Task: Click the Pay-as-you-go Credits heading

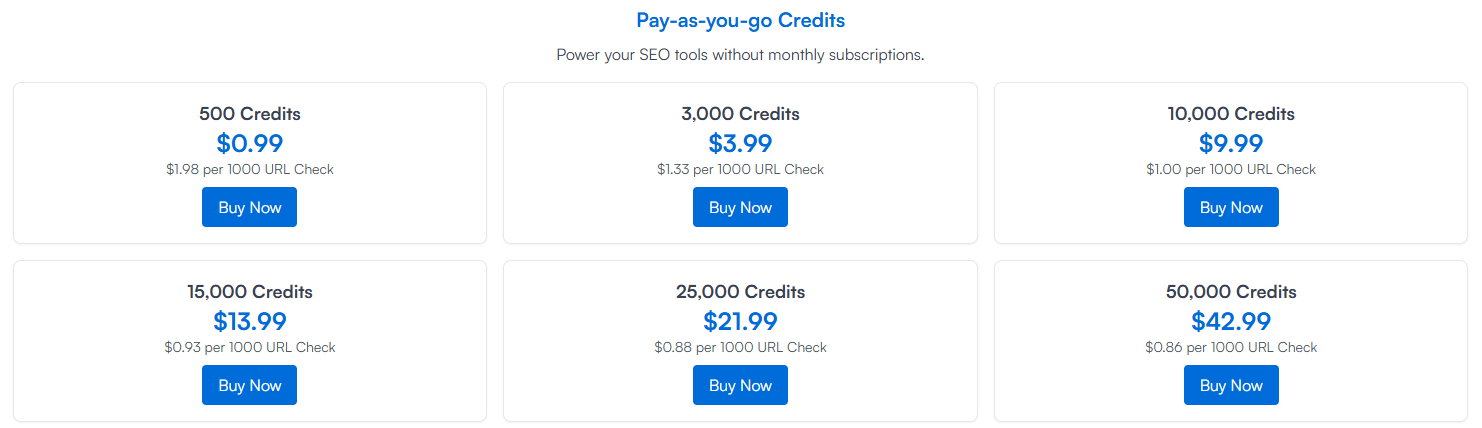Action: (740, 20)
